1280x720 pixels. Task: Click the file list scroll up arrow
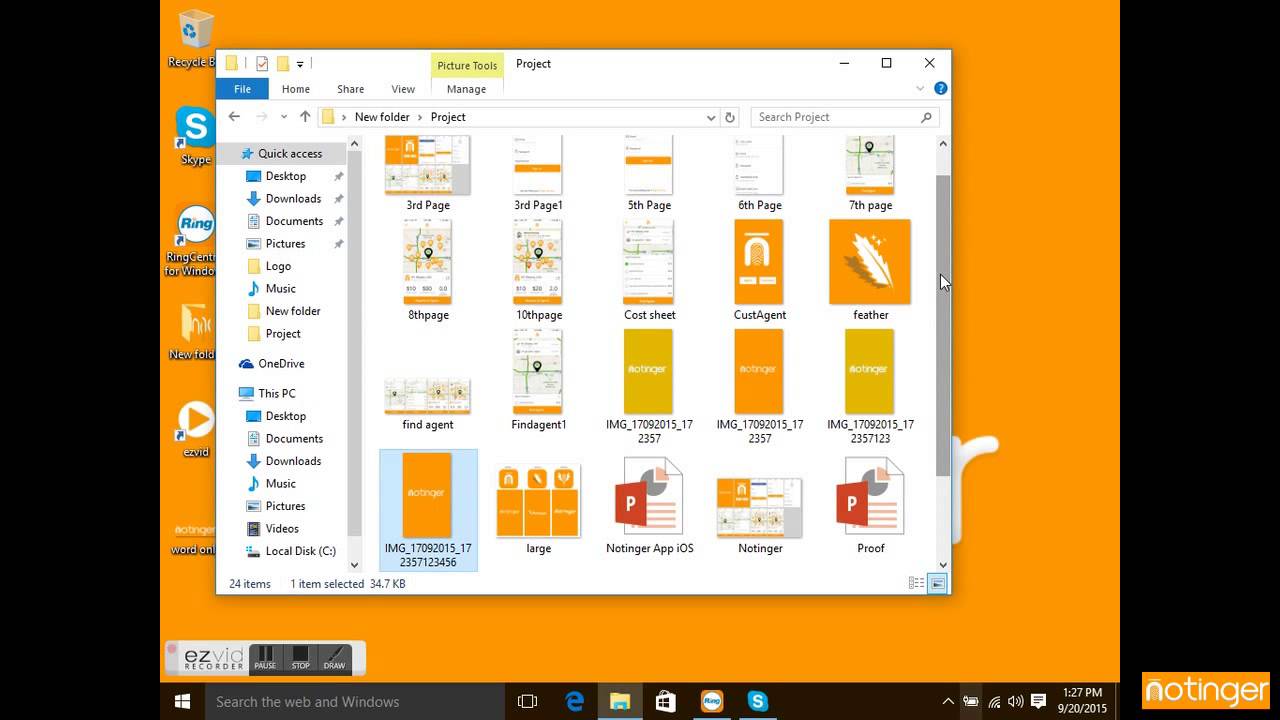click(x=942, y=144)
